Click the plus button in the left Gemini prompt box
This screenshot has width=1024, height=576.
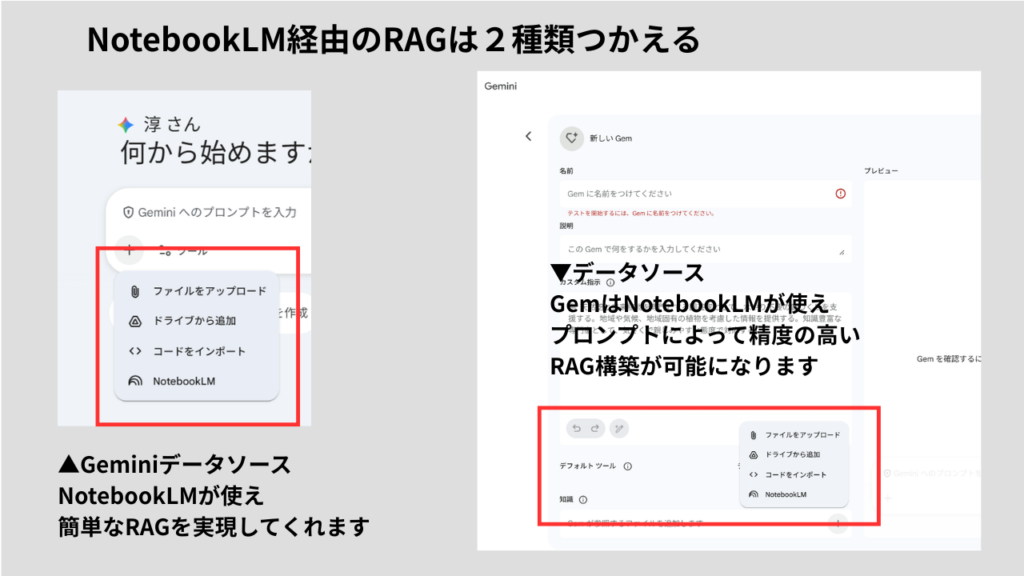point(129,250)
